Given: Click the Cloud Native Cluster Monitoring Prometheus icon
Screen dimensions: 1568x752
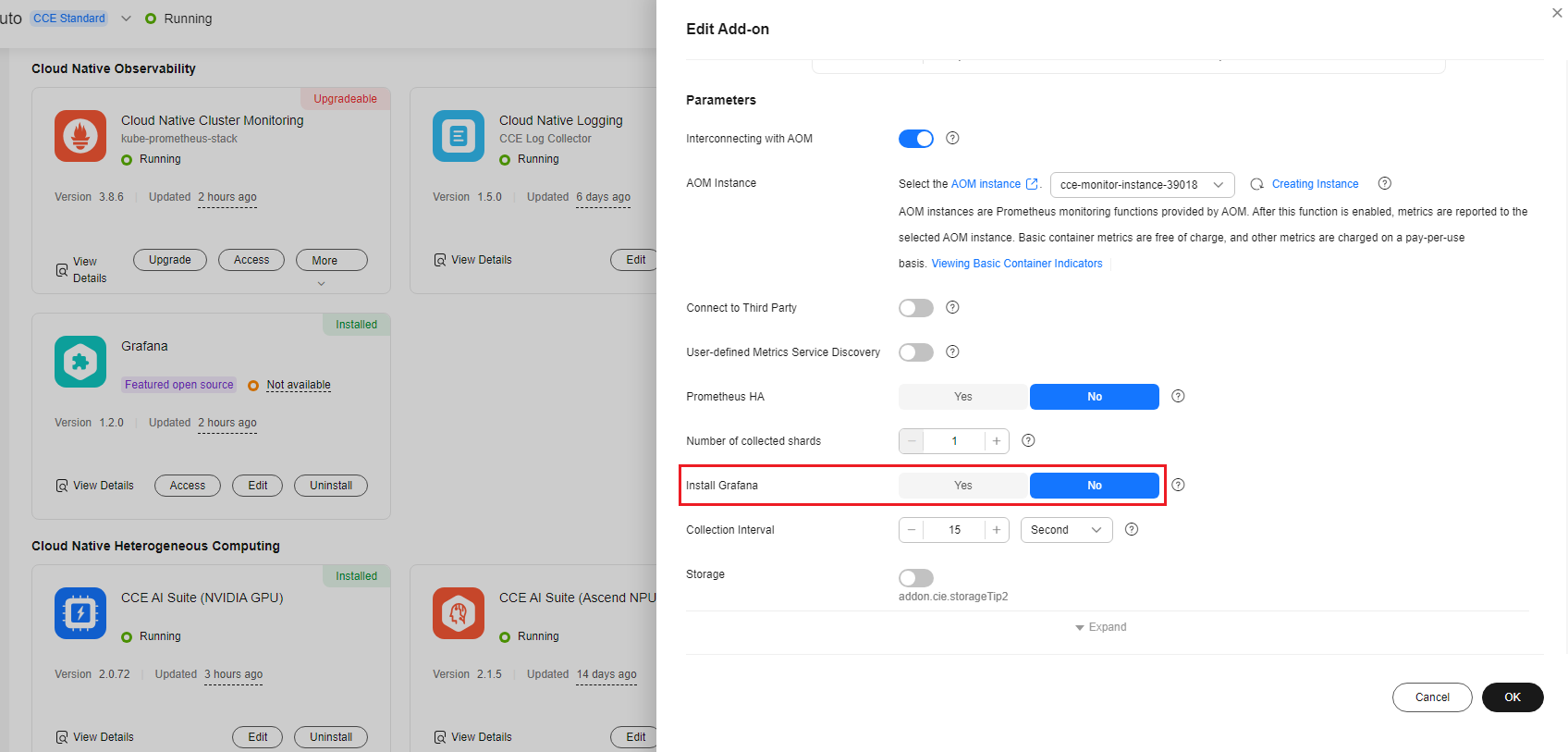Looking at the screenshot, I should point(80,136).
